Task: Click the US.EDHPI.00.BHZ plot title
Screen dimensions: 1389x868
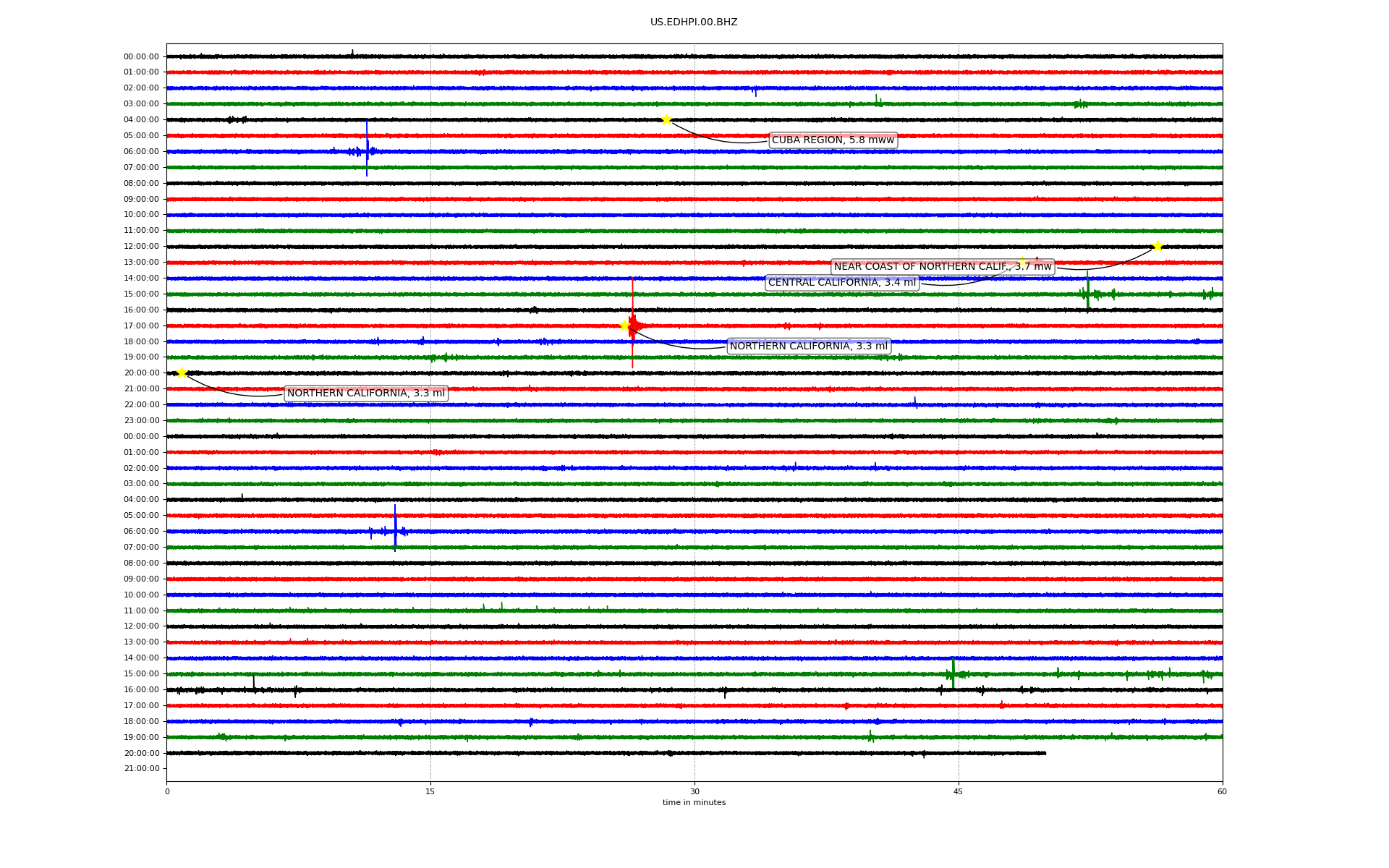Action: click(x=693, y=22)
